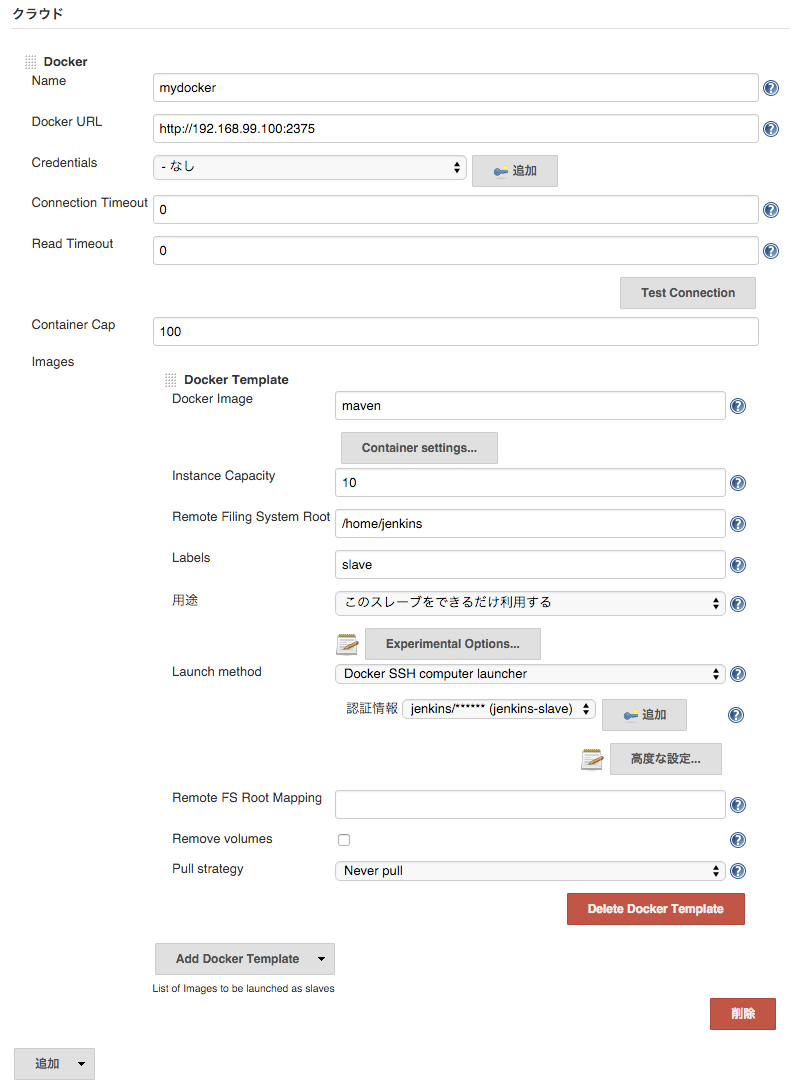This screenshot has height=1089, width=805.
Task: Click the Test Connection button
Action: (x=687, y=292)
